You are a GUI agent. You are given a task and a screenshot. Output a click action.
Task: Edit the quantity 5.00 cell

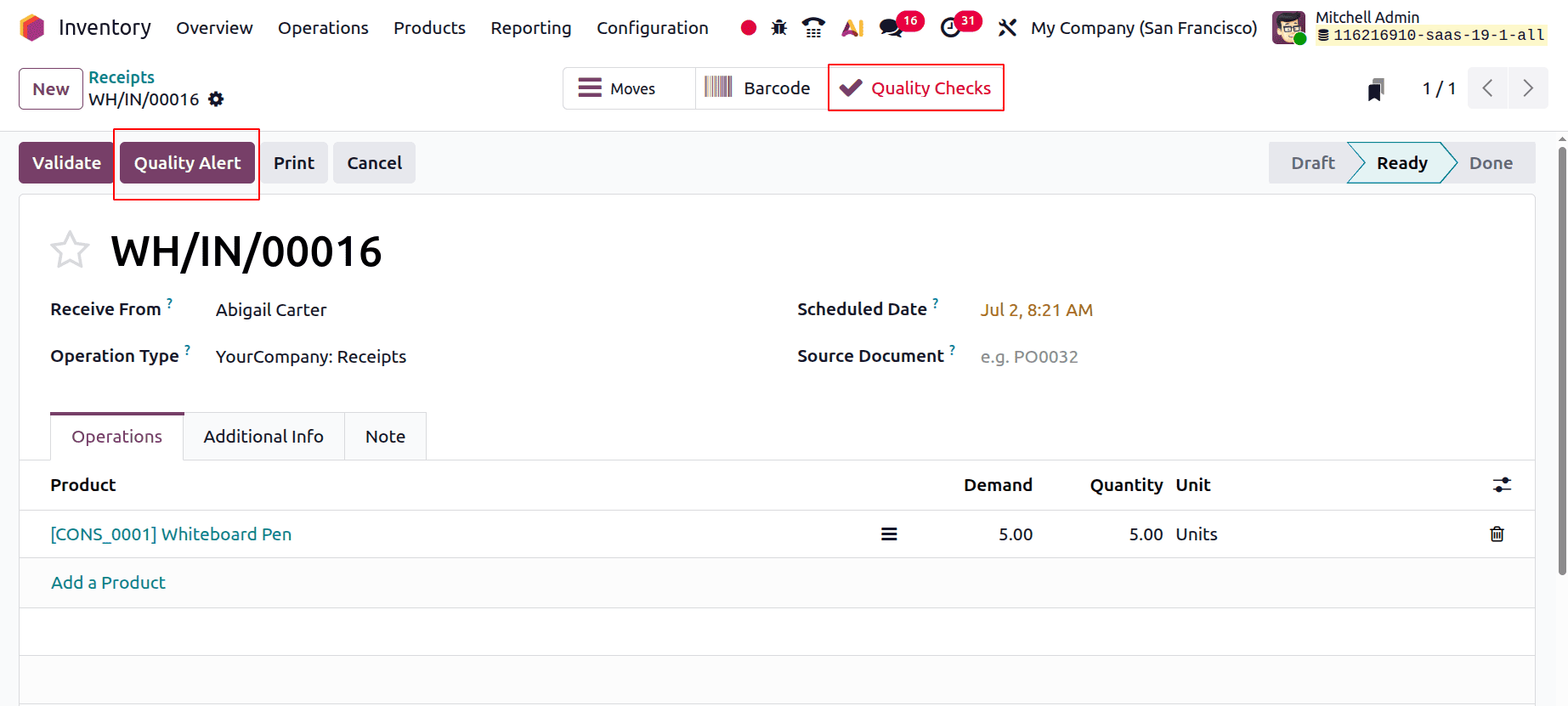tap(1146, 534)
